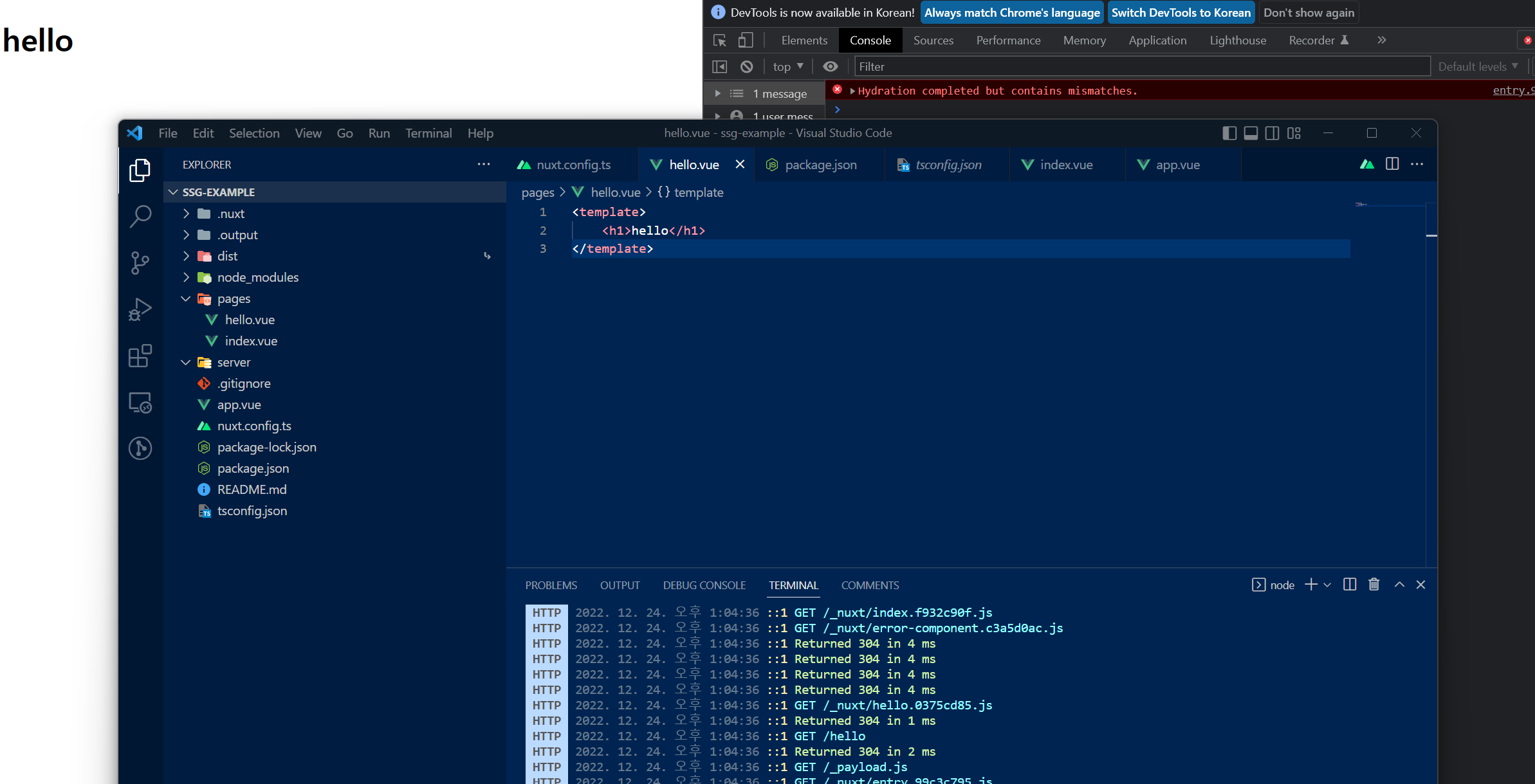Close the hello.vue editor tab
Viewport: 1535px width, 784px height.
coord(740,165)
